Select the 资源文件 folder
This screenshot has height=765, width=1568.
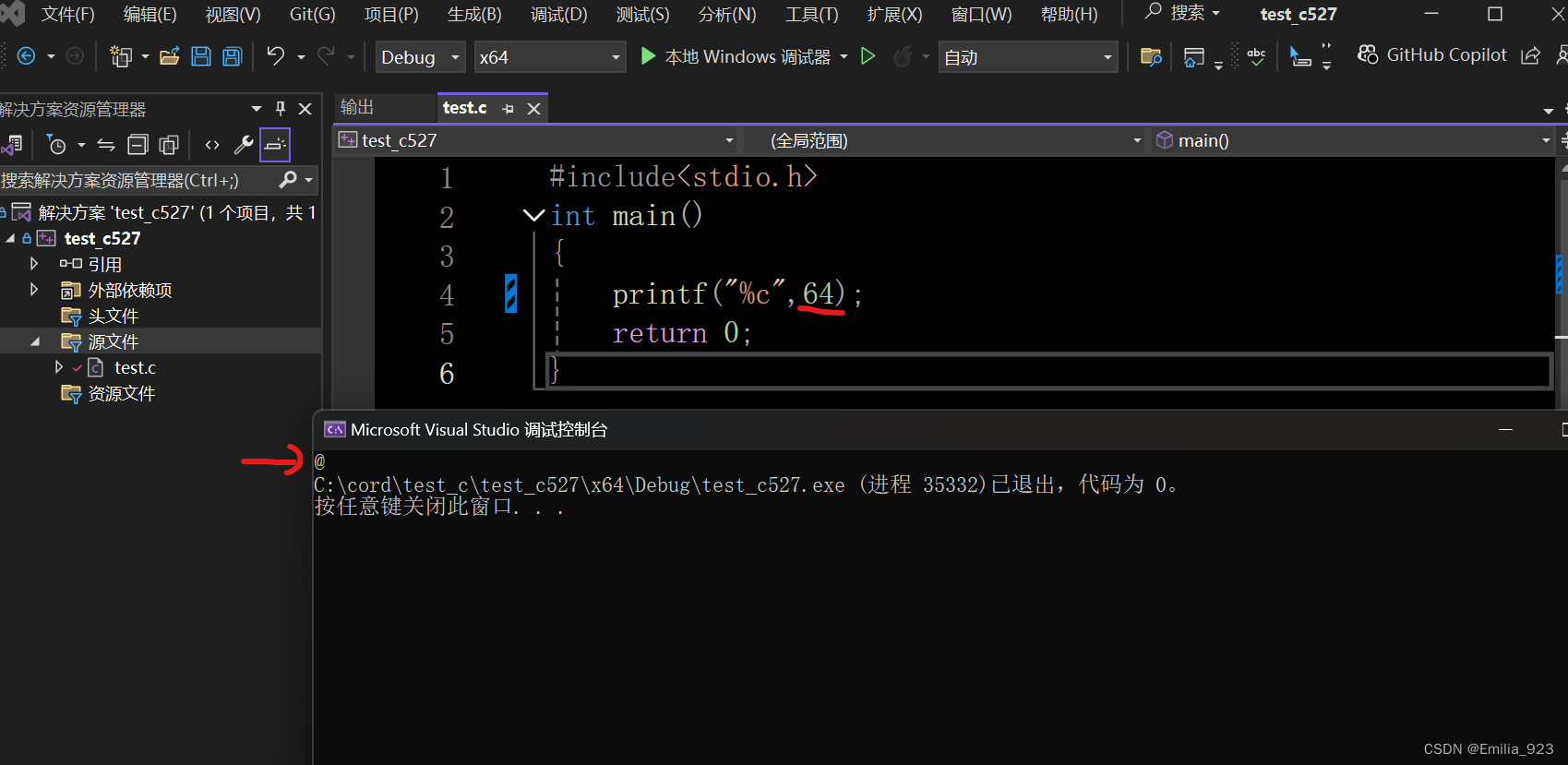point(121,393)
